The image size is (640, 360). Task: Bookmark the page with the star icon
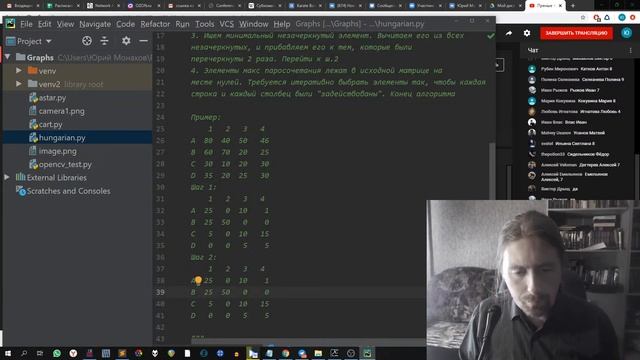tap(583, 18)
